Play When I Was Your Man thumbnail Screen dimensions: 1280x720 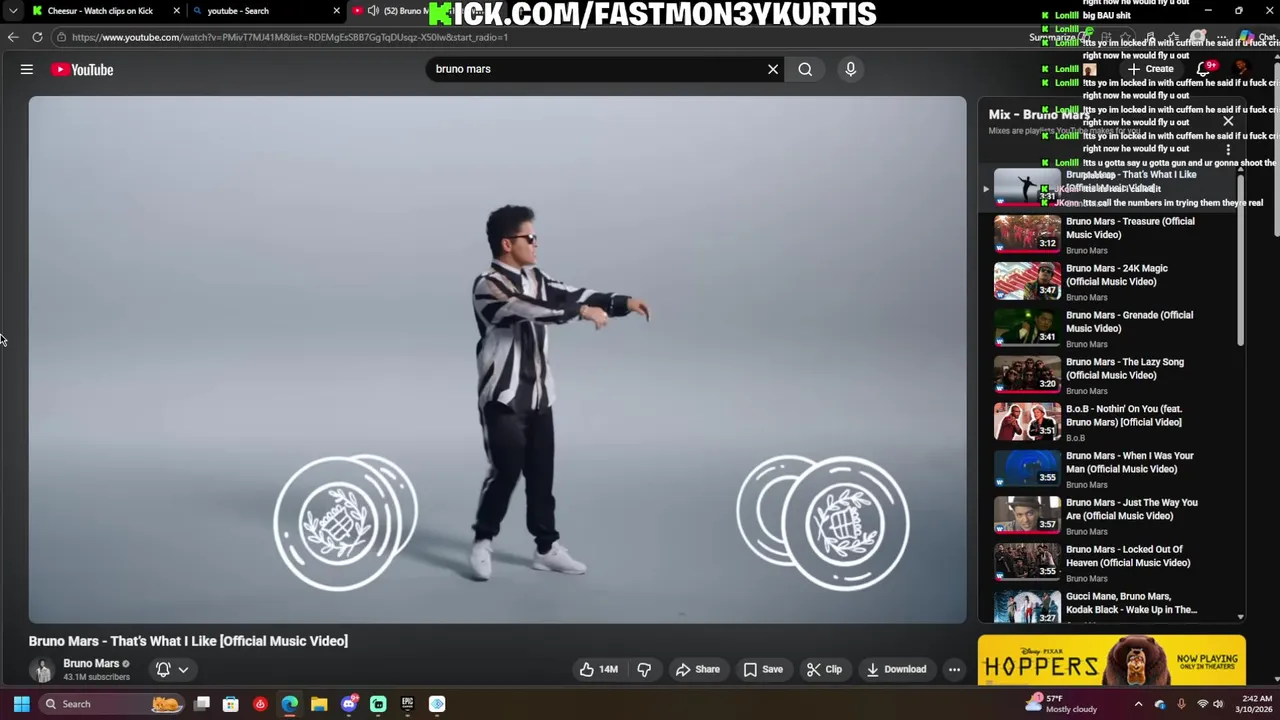tap(1027, 468)
